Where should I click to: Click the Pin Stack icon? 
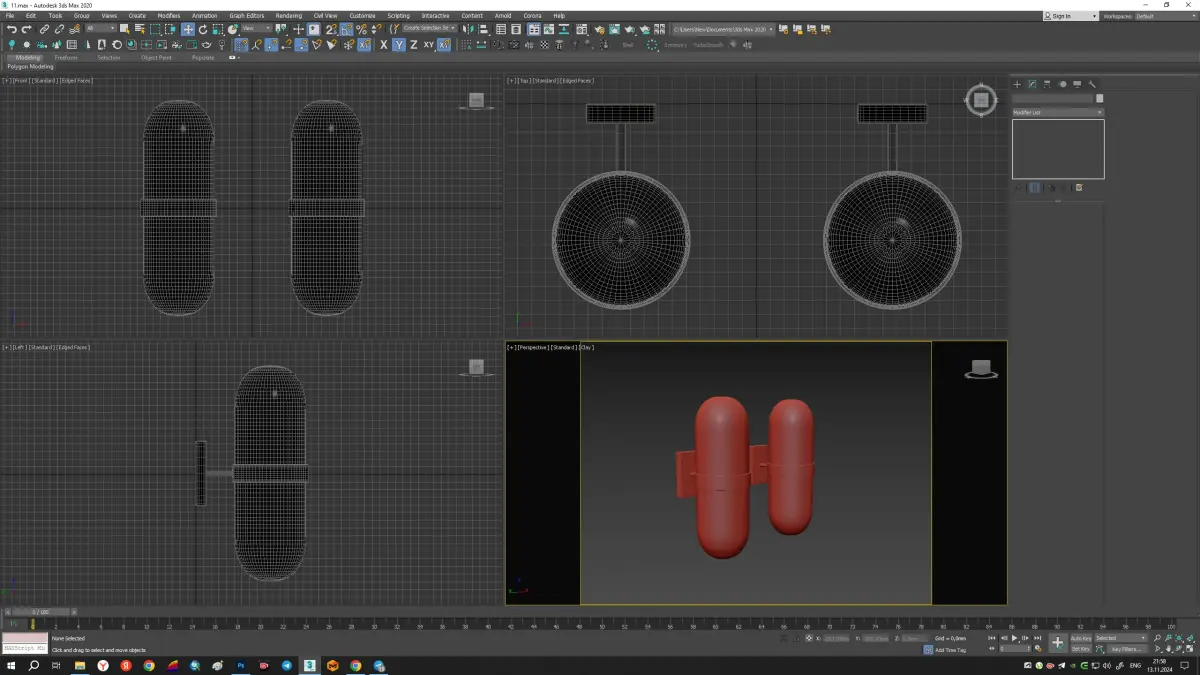tap(1017, 187)
